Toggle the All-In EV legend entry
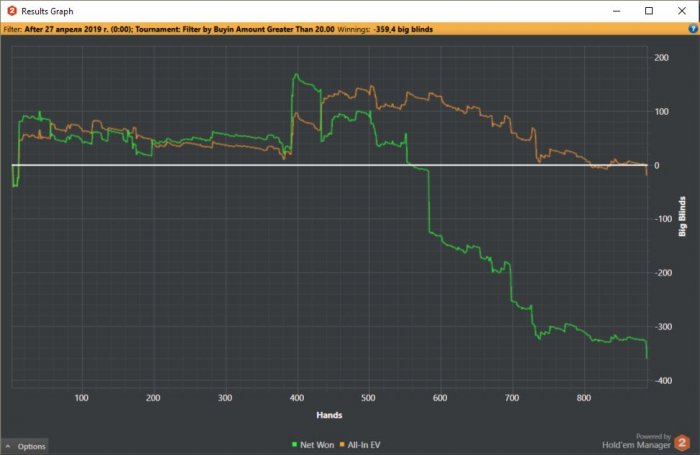The height and width of the screenshot is (455, 700). 360,445
